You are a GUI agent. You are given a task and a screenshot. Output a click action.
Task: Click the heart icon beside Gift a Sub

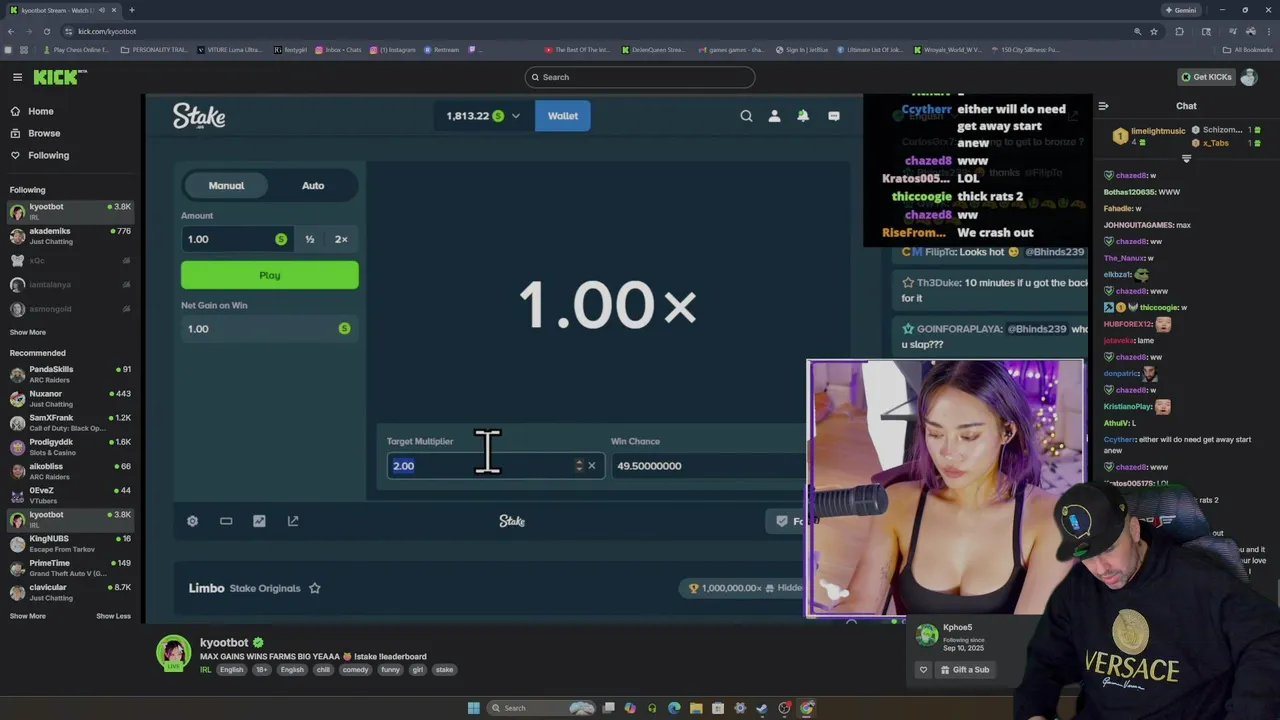[923, 670]
